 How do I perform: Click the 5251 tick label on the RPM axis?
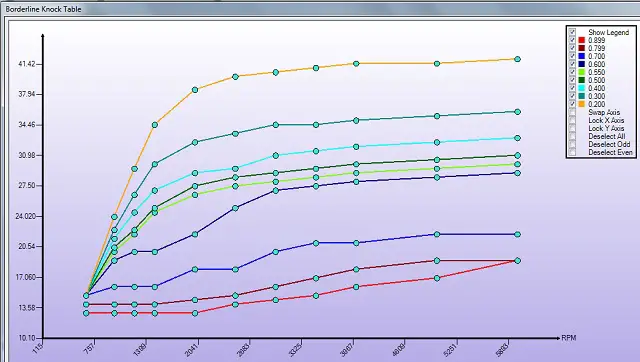click(x=450, y=350)
